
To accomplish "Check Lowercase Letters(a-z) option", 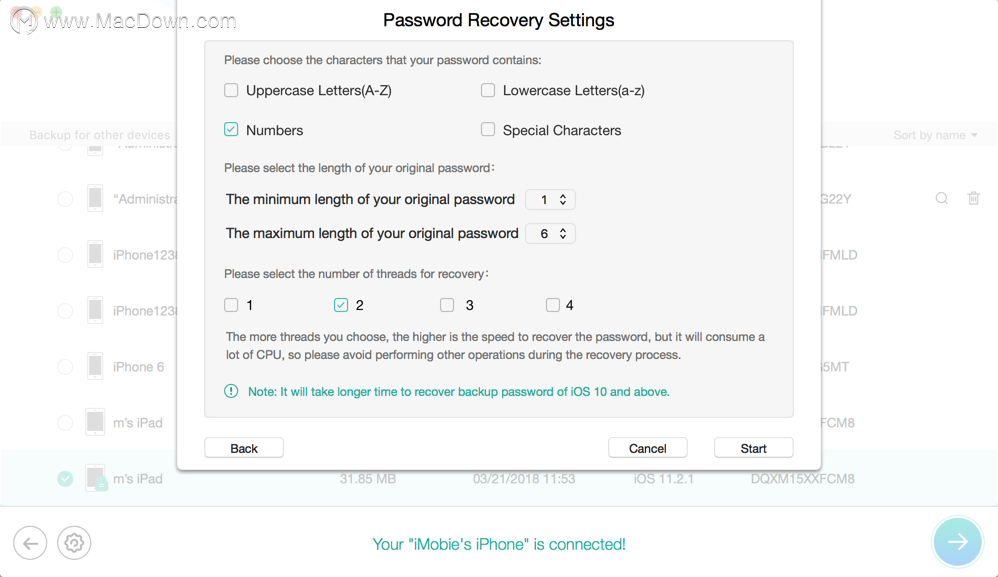I will [488, 90].
